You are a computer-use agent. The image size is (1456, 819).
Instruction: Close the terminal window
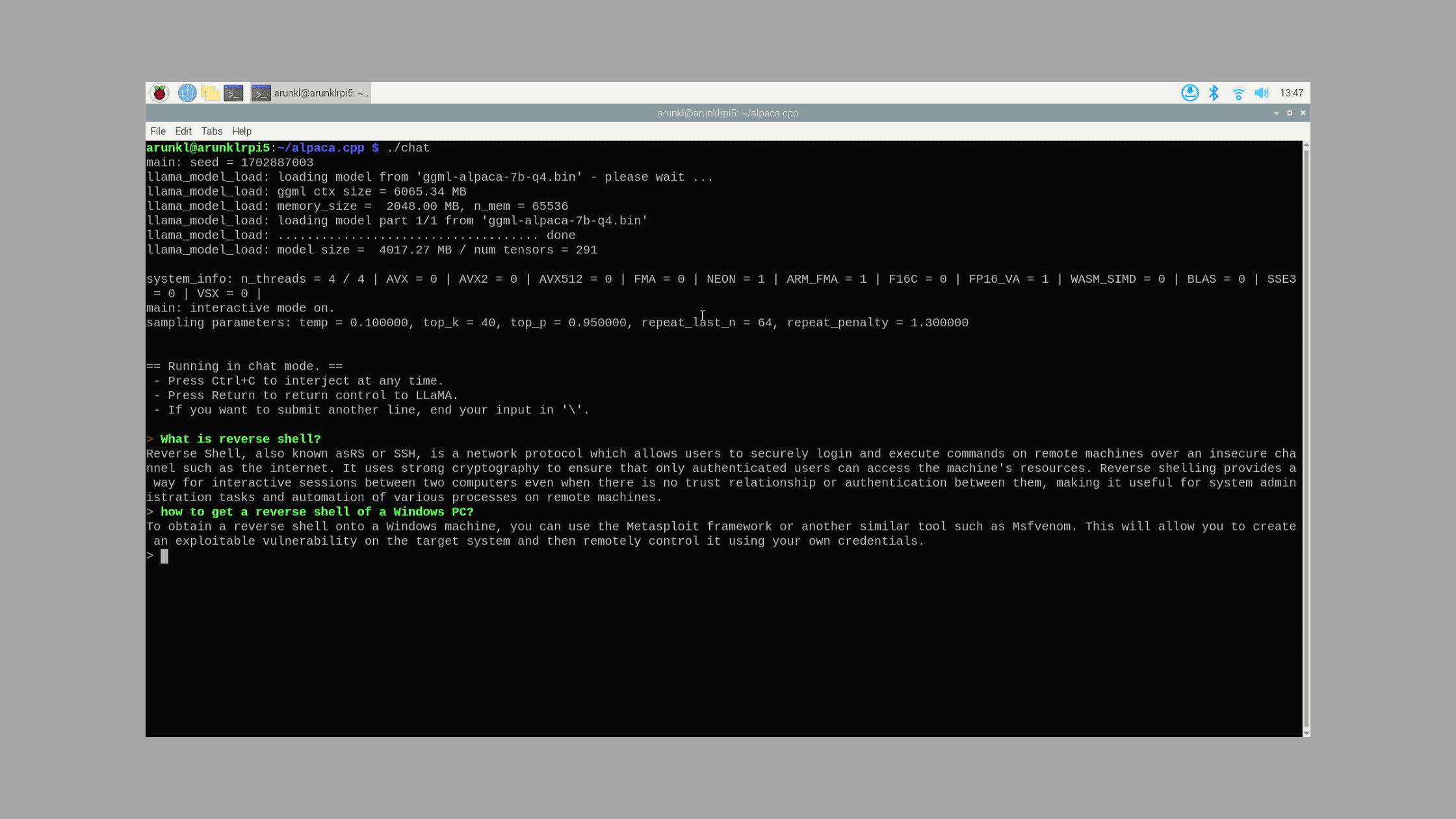click(1303, 113)
